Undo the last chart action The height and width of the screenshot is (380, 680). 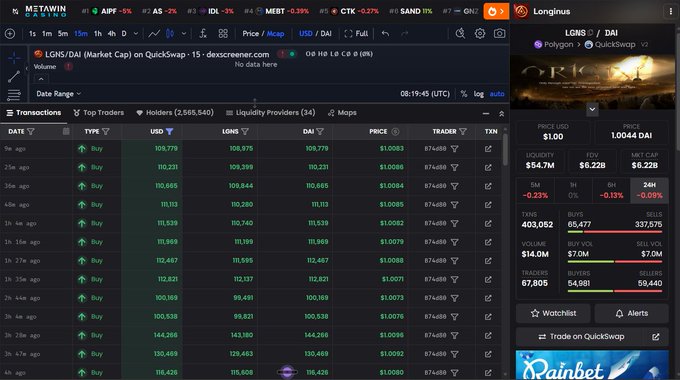(385, 33)
